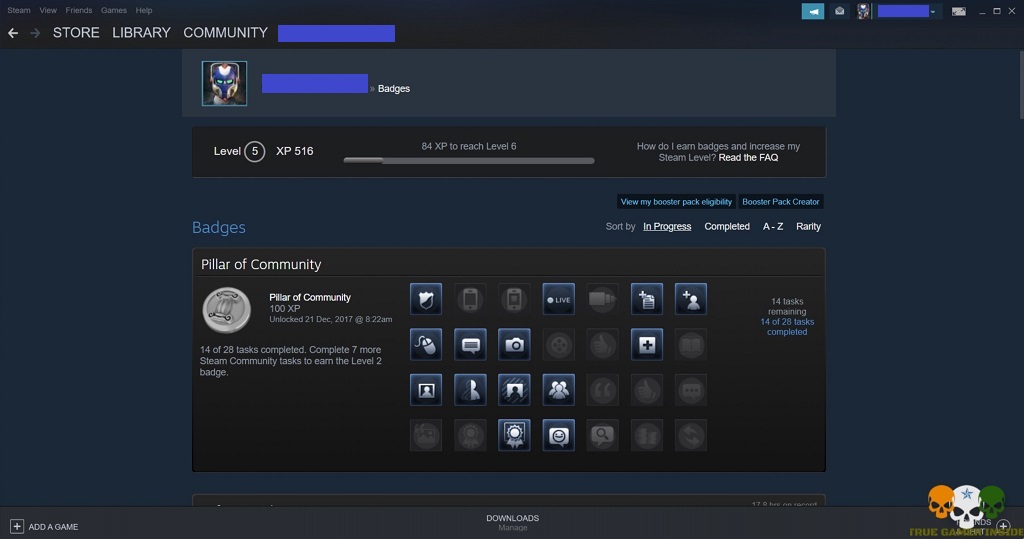
Task: Click the greyed-out open book task icon
Action: coord(691,344)
